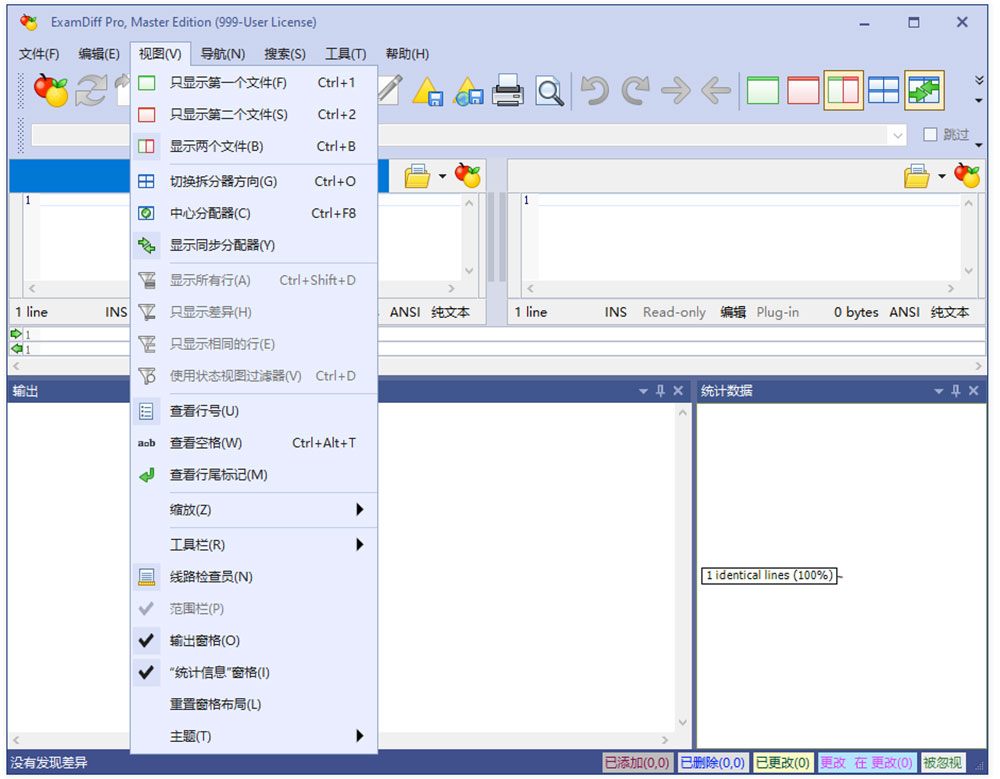Click the printer icon
Image resolution: width=1000 pixels, height=779 pixels.
tap(508, 91)
